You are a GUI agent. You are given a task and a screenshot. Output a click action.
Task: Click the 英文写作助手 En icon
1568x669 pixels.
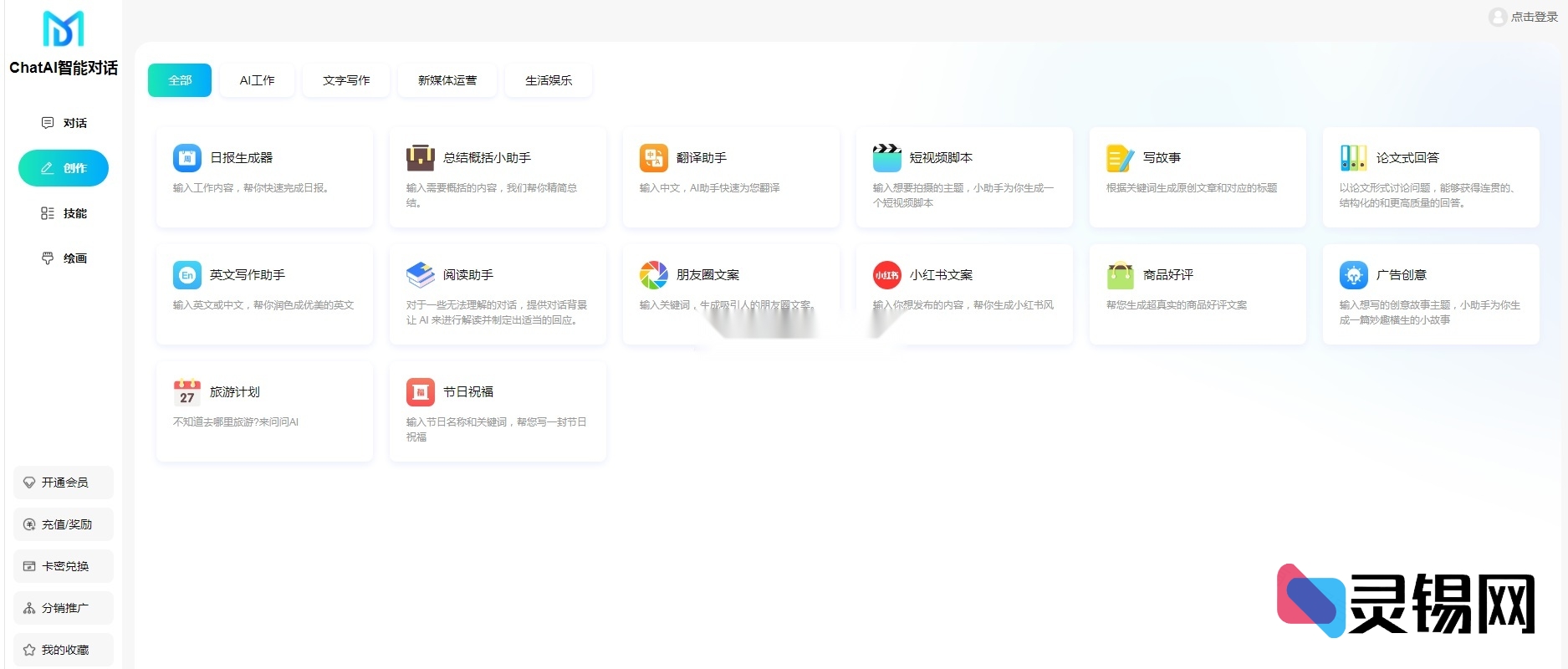click(x=187, y=274)
